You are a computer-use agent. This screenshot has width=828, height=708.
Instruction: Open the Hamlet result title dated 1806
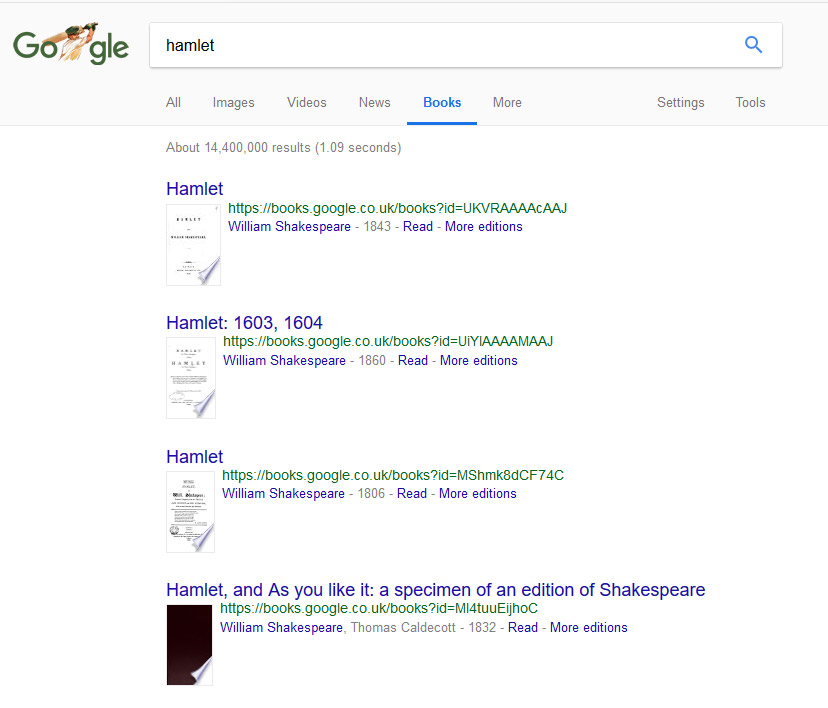pyautogui.click(x=194, y=457)
